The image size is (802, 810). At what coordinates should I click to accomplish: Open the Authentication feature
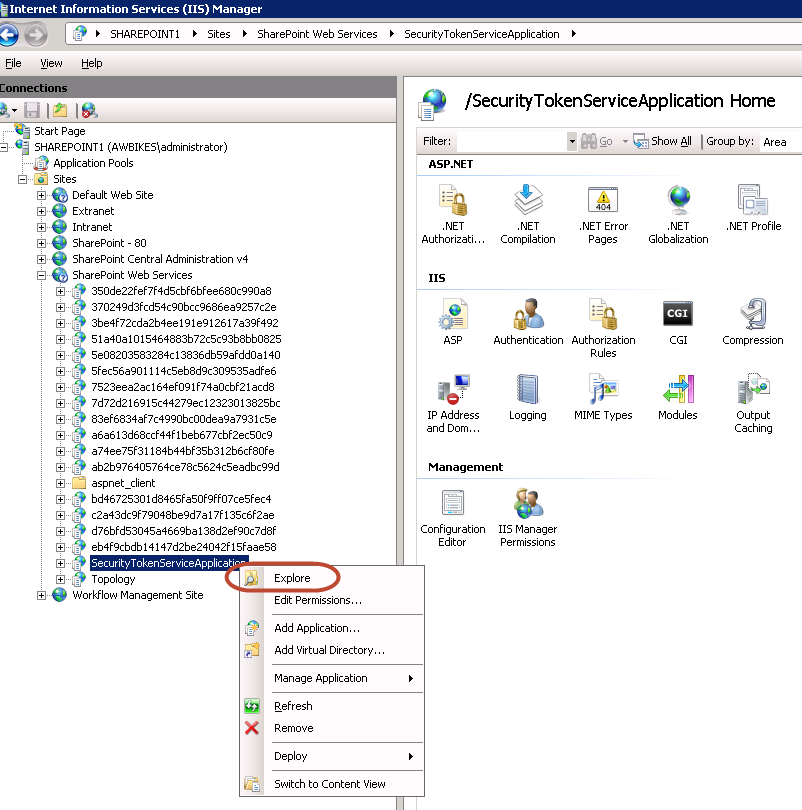point(528,322)
